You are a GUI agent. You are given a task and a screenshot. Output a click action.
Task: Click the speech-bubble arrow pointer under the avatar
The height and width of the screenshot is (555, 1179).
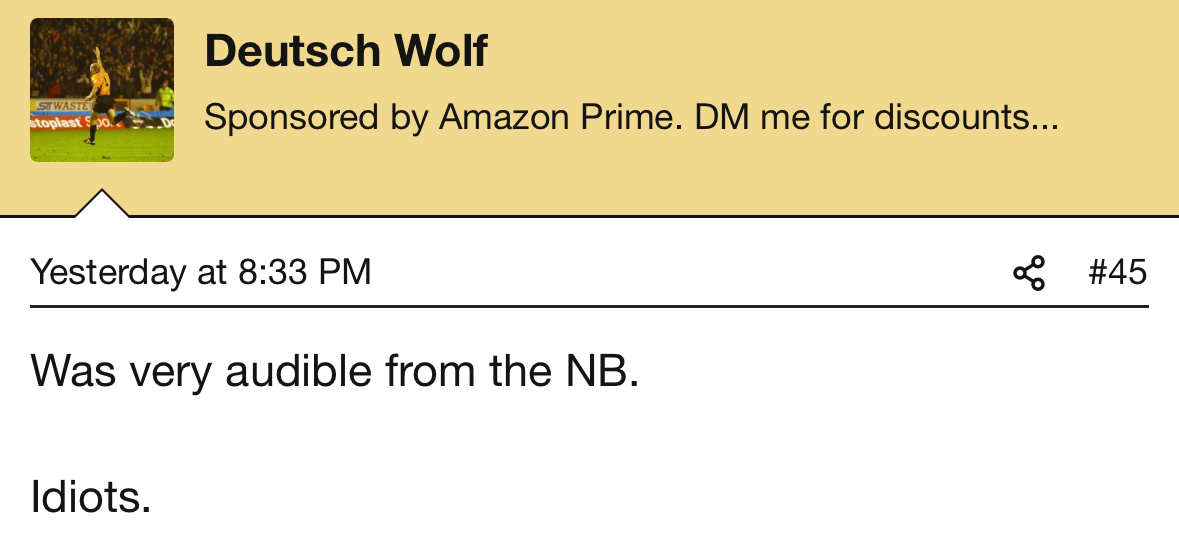click(x=102, y=204)
